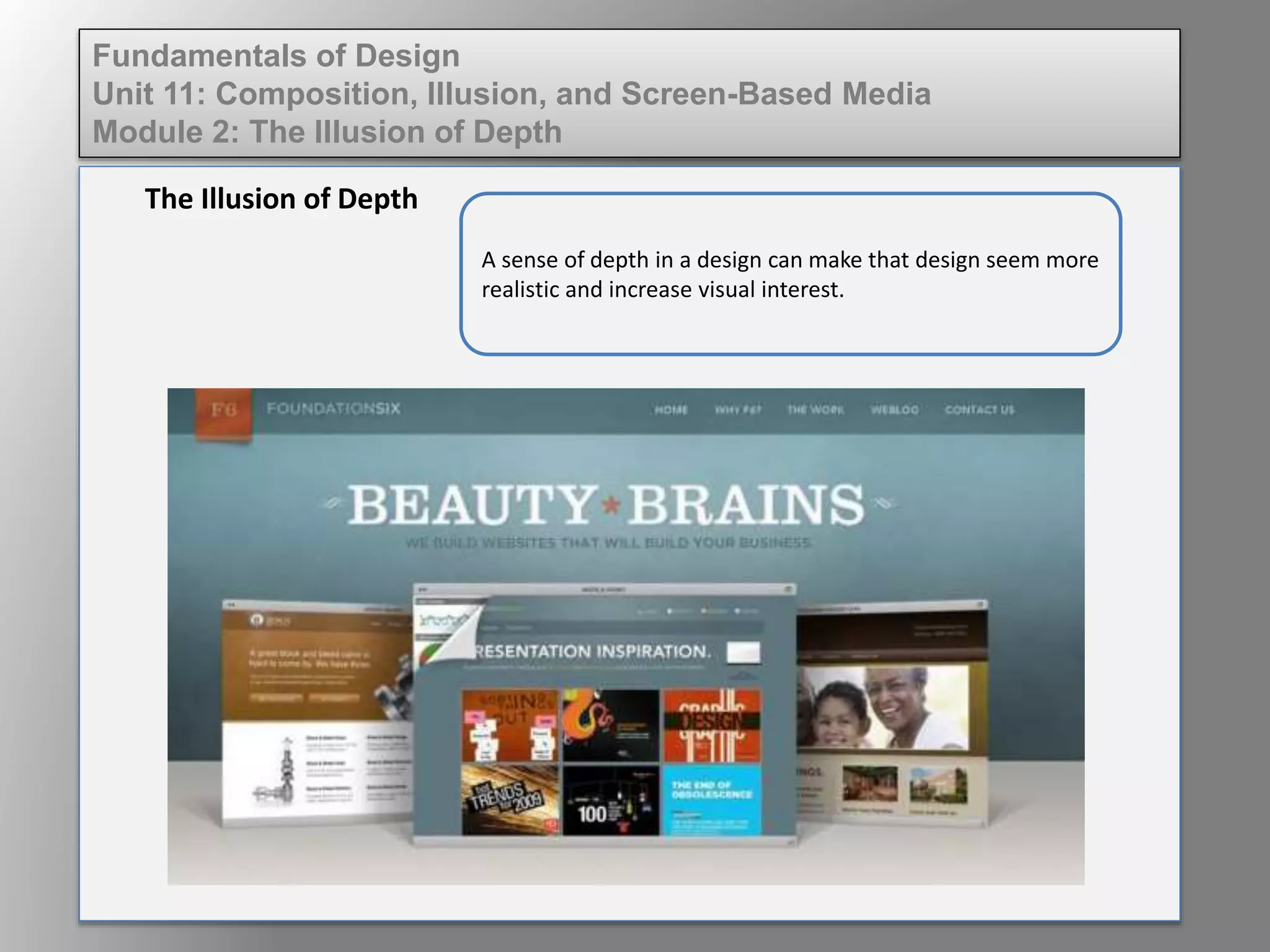Viewport: 1270px width, 952px height.
Task: Click the right ornament beside the word BRAINS
Action: coord(883,503)
